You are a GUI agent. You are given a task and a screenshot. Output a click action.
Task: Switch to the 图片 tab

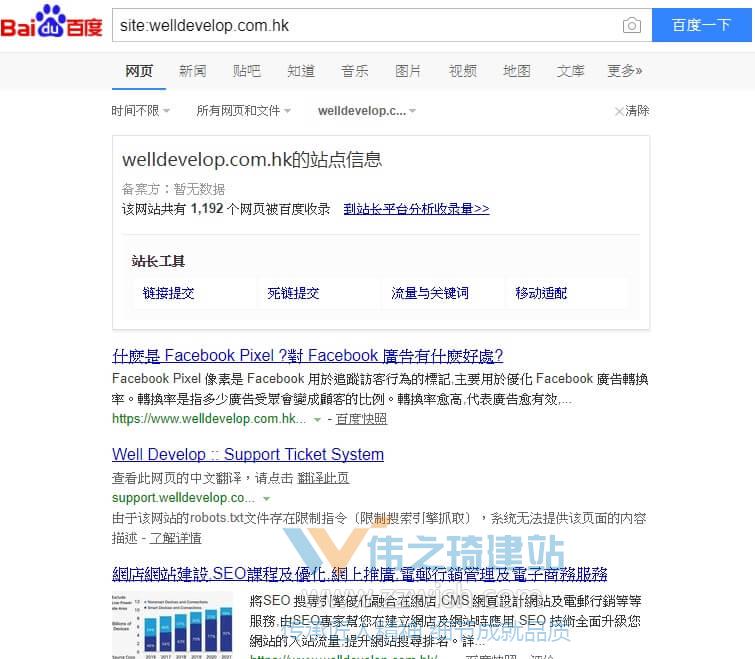[408, 71]
